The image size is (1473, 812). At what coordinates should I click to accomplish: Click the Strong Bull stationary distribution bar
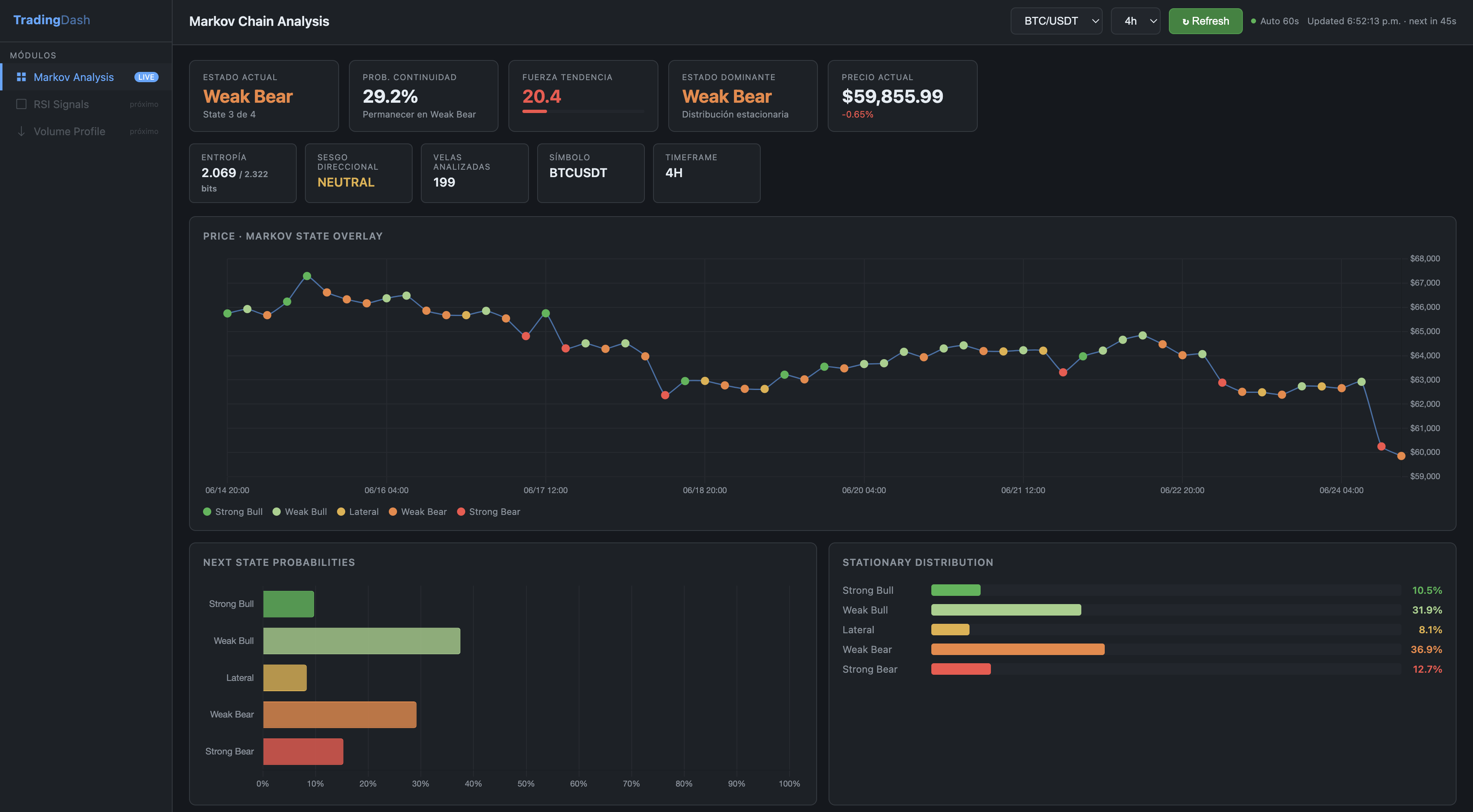click(956, 590)
